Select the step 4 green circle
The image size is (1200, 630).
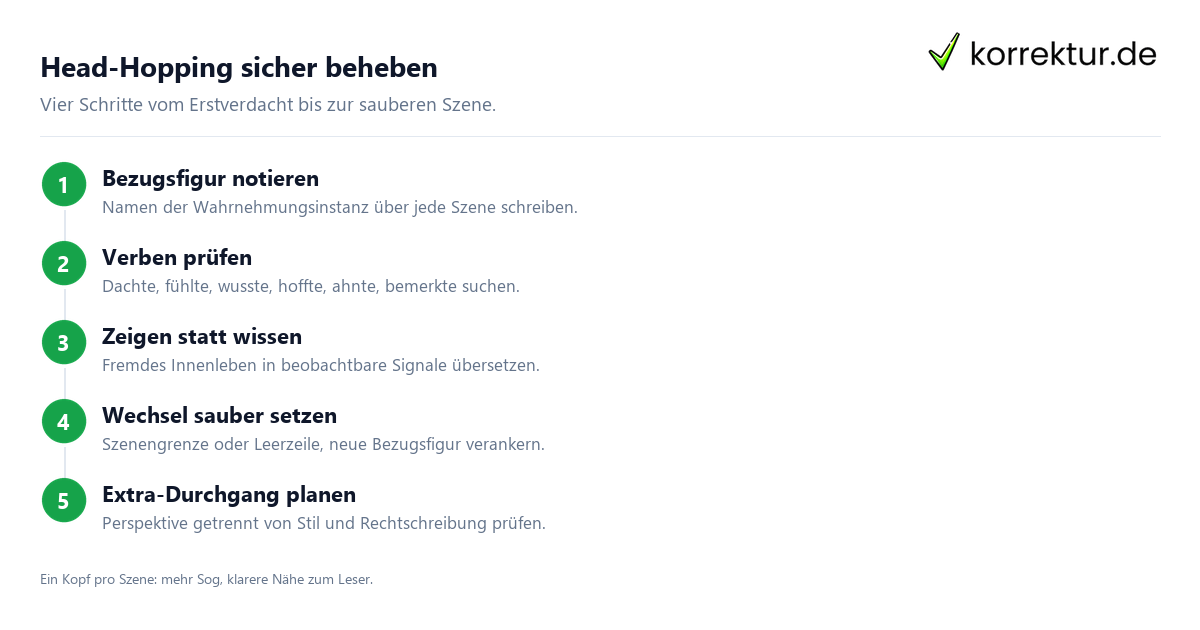[64, 421]
